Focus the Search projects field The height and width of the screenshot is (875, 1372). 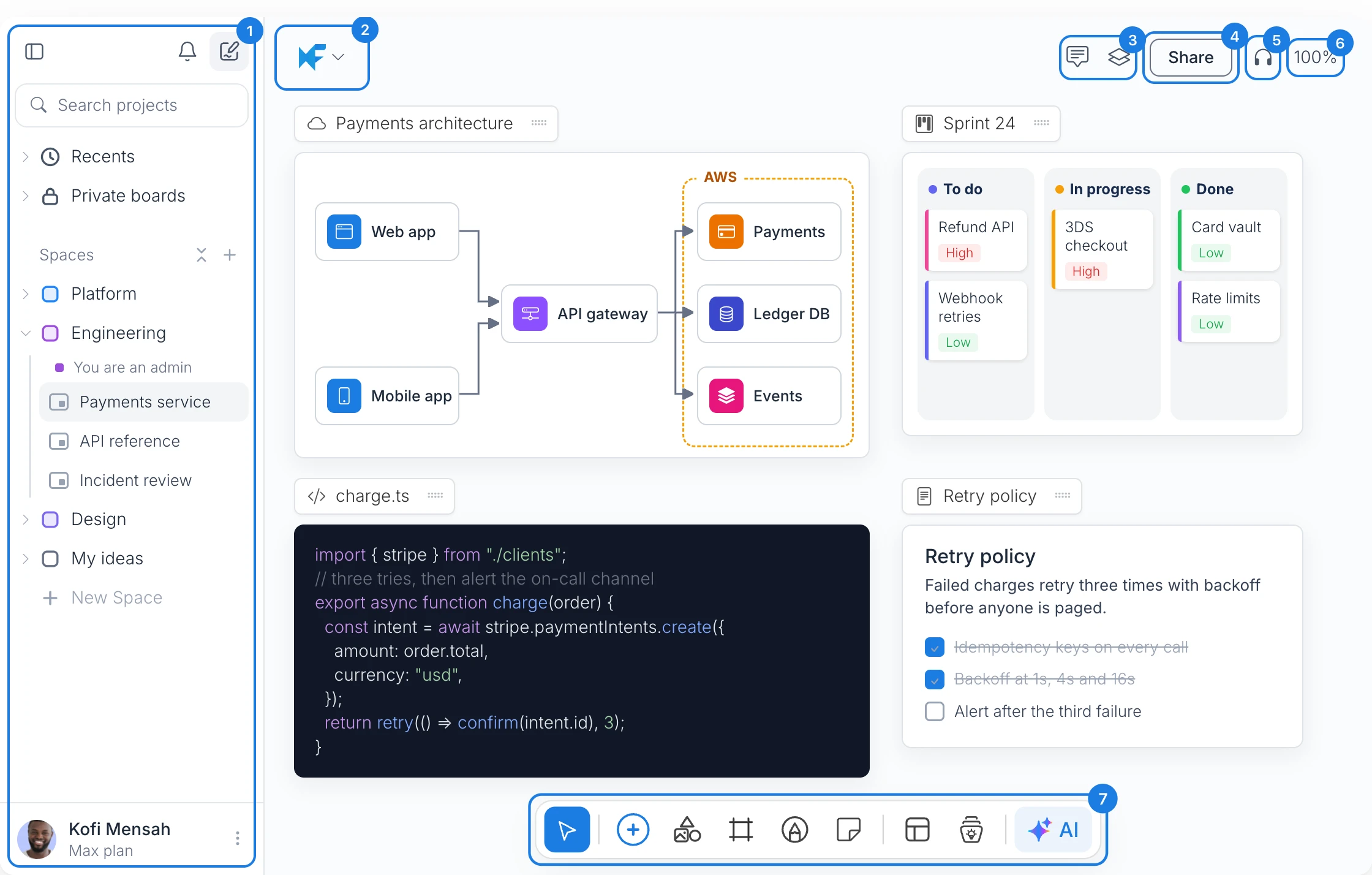[x=132, y=105]
